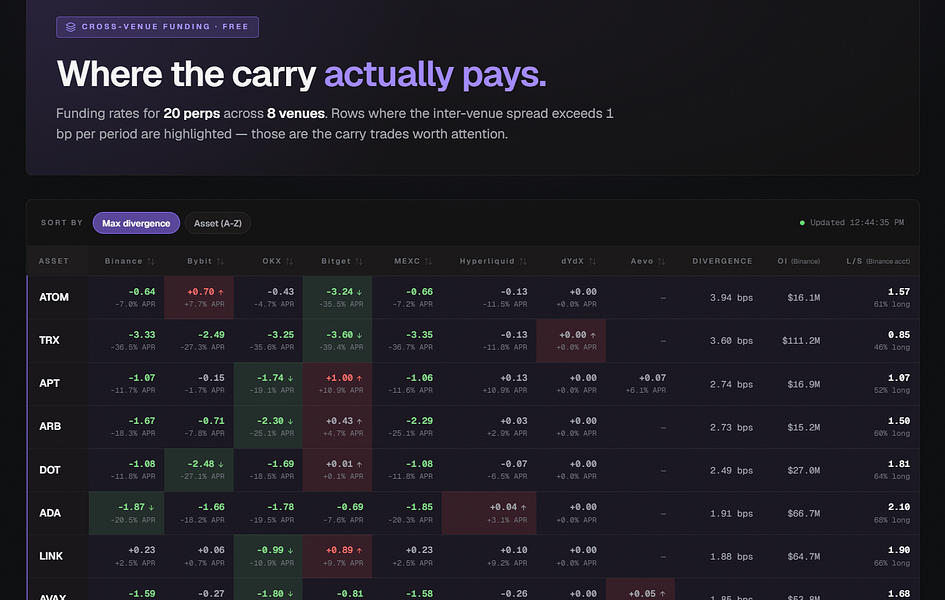This screenshot has height=600, width=945.
Task: Click LINK long/short ratio 1.90
Action: point(899,550)
